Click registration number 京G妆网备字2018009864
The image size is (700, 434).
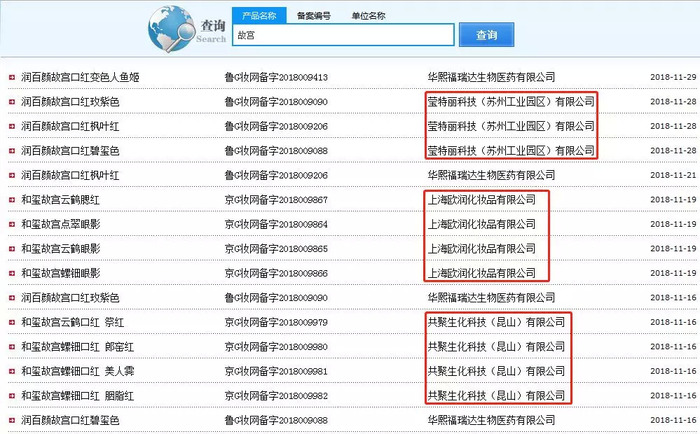[276, 224]
